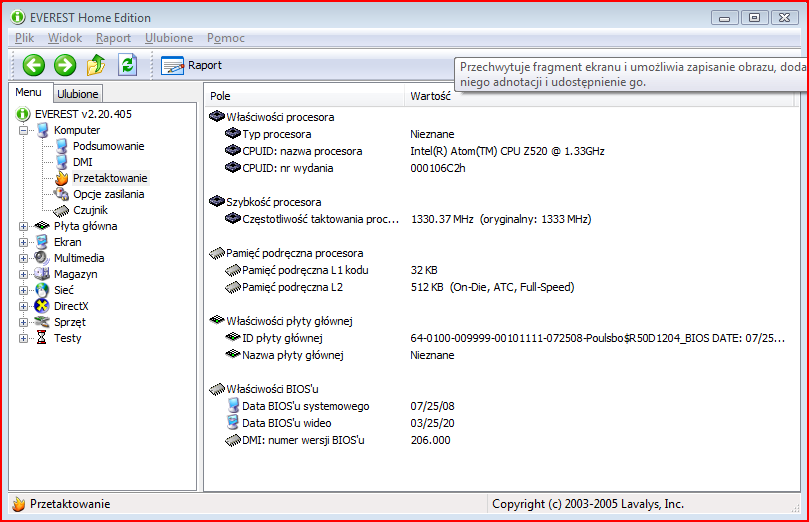This screenshot has height=522, width=809.
Task: Collapse the Komputer tree node
Action: [x=23, y=130]
